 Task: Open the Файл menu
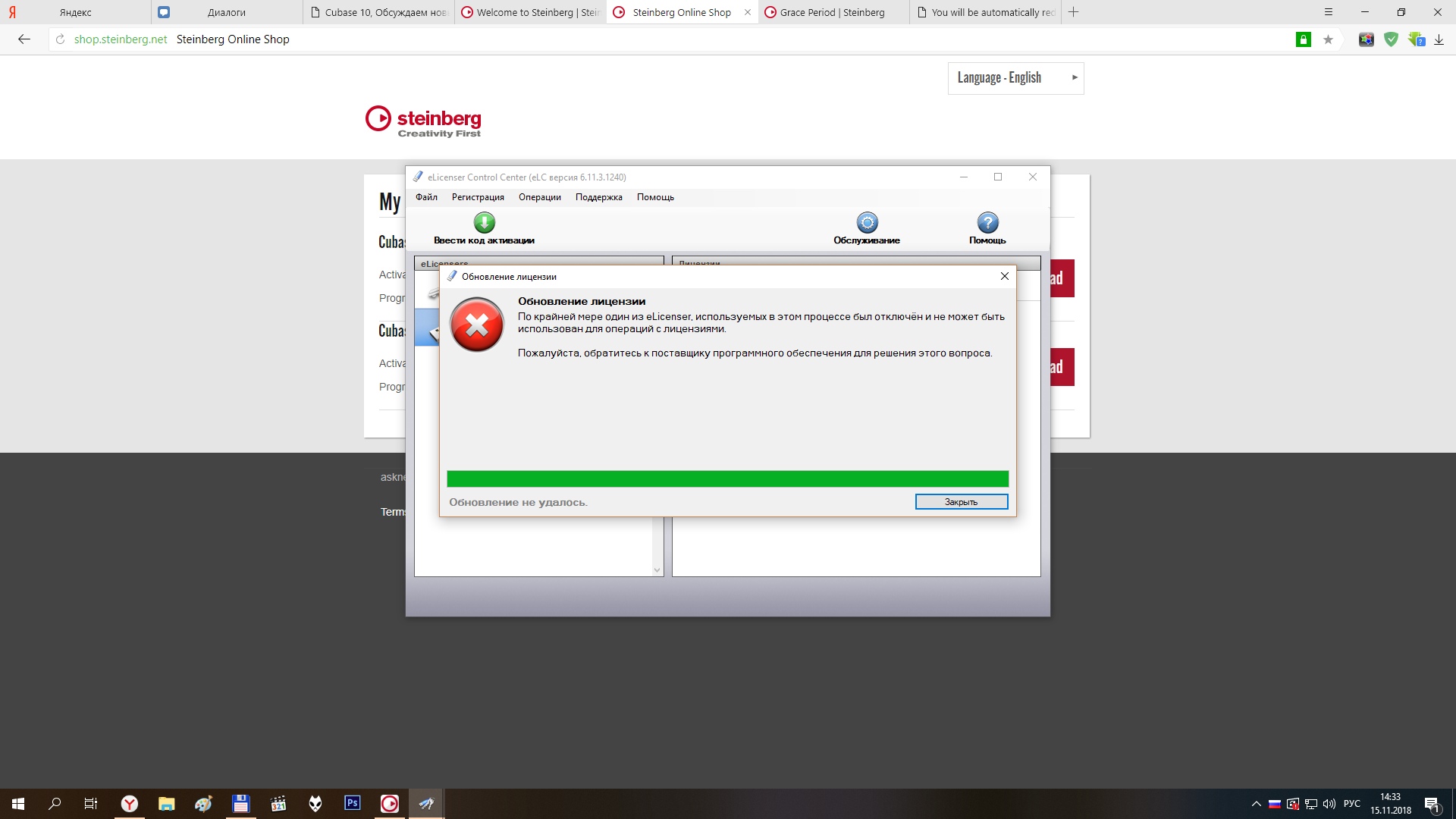426,197
